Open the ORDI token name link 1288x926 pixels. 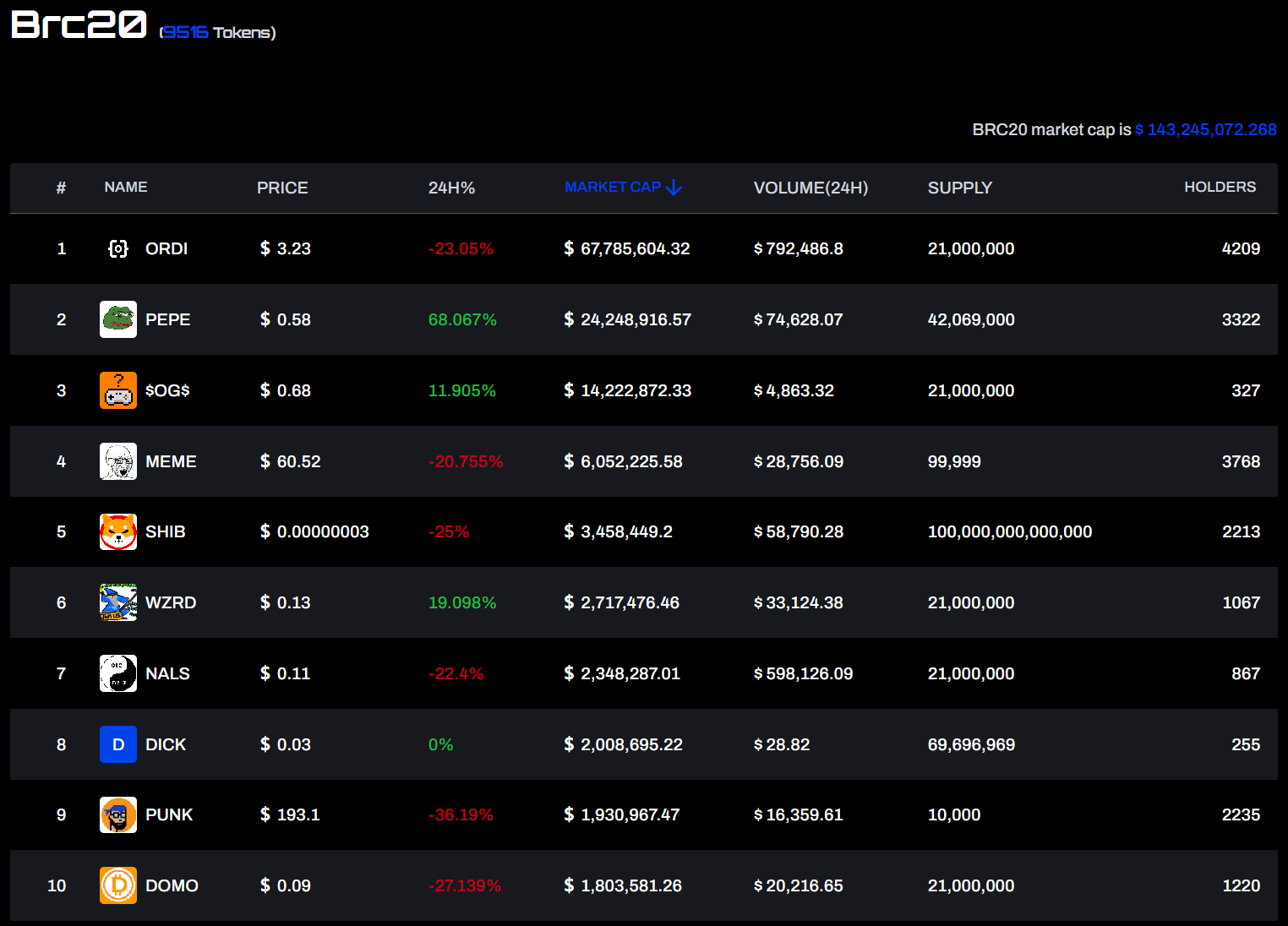tap(166, 248)
